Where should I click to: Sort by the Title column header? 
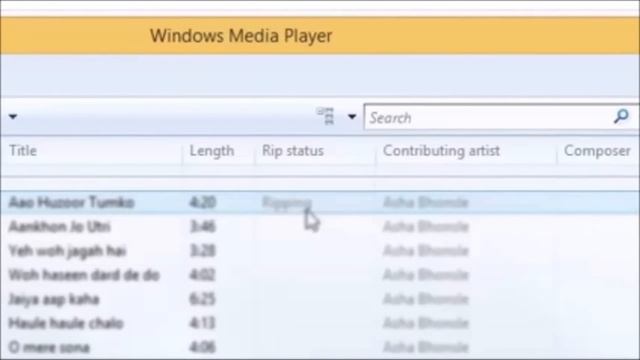coord(23,151)
